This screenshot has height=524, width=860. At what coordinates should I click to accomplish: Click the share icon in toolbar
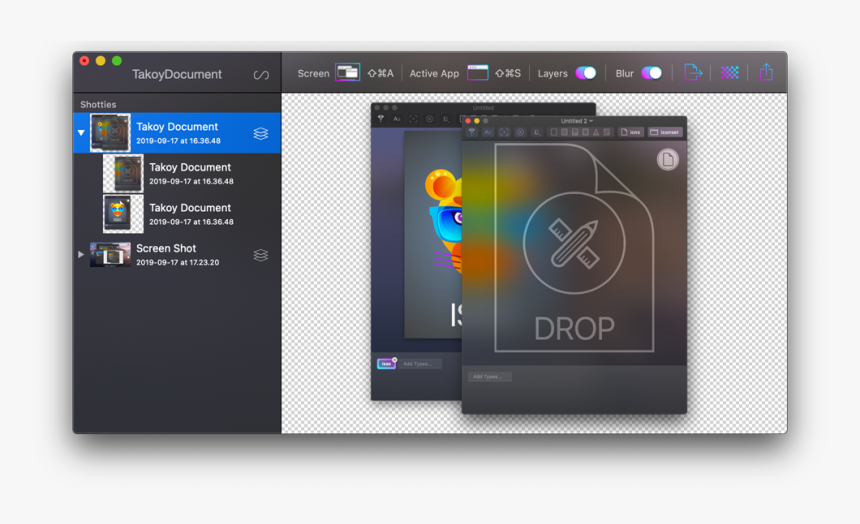[x=766, y=72]
